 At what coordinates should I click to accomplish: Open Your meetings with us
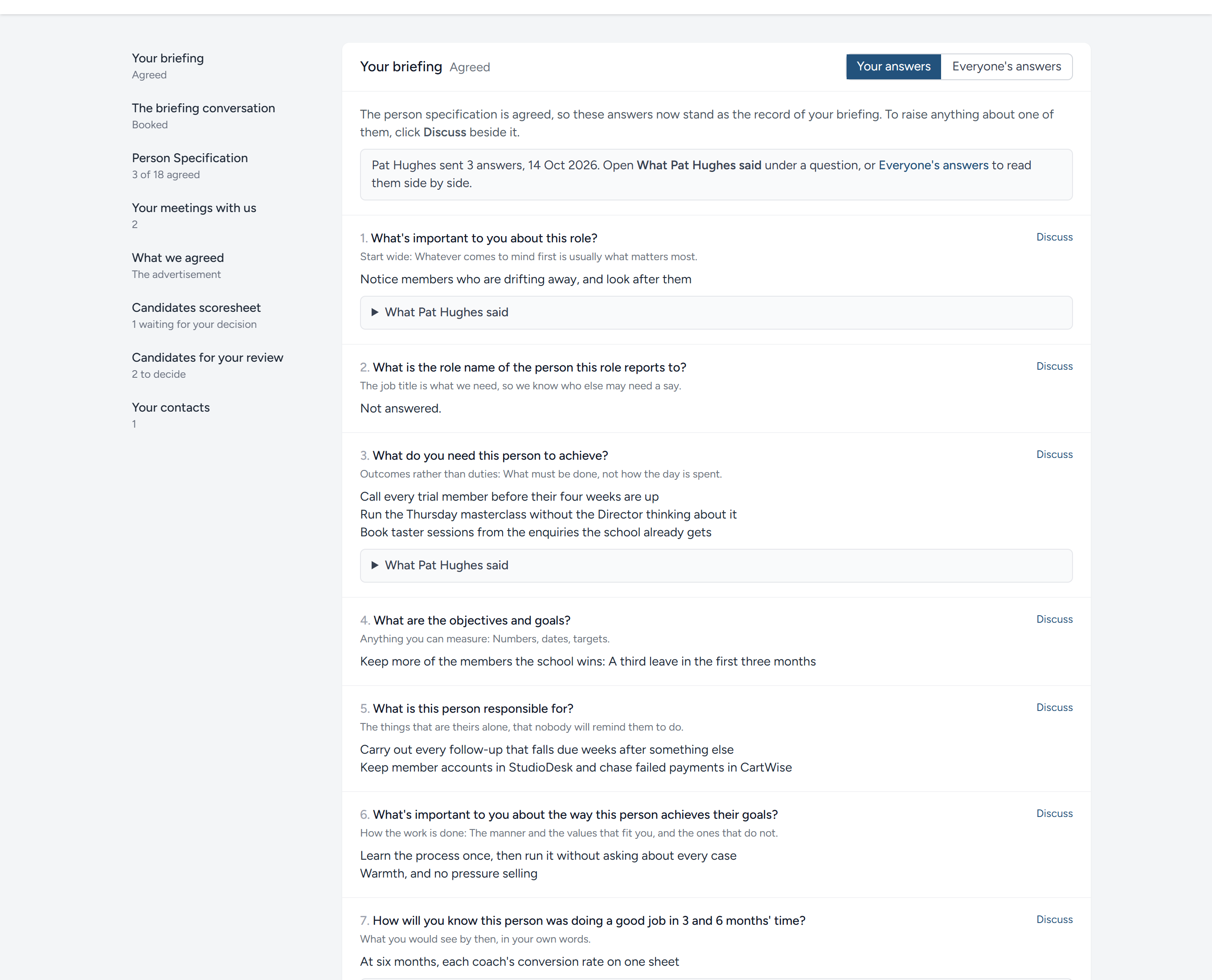(x=194, y=215)
